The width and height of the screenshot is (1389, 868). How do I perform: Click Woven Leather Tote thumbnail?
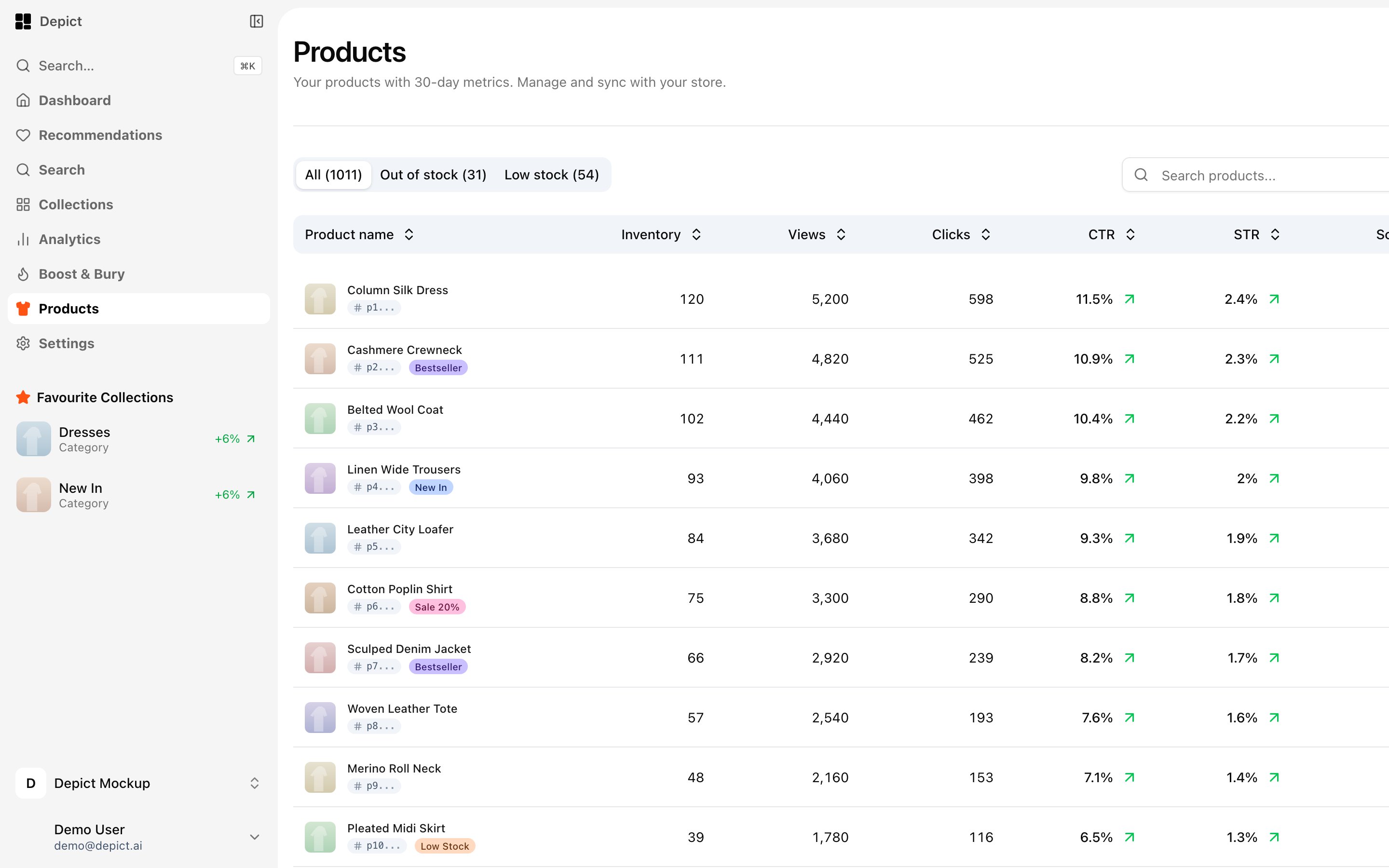(x=320, y=718)
